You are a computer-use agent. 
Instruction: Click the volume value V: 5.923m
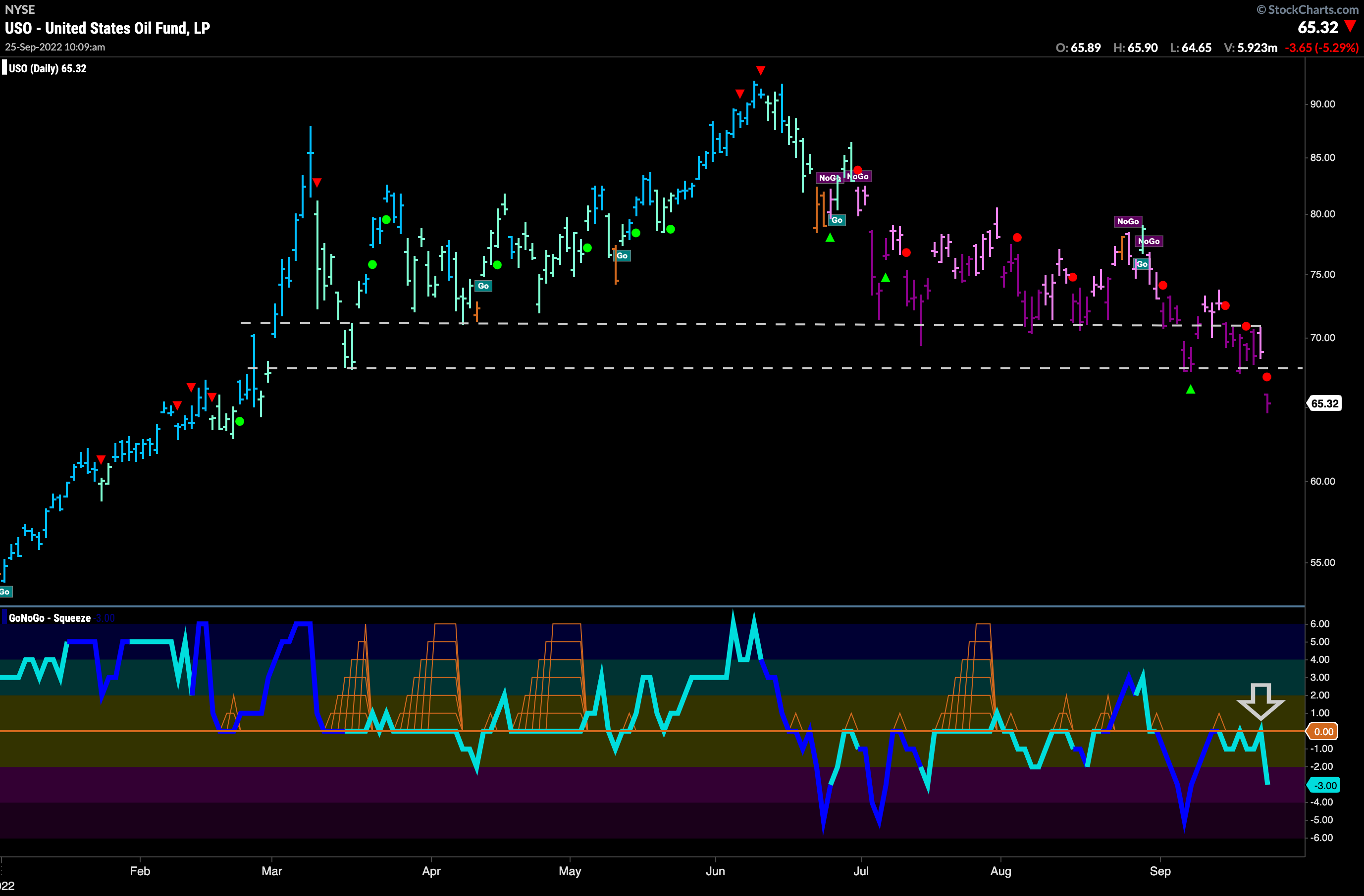(1251, 48)
